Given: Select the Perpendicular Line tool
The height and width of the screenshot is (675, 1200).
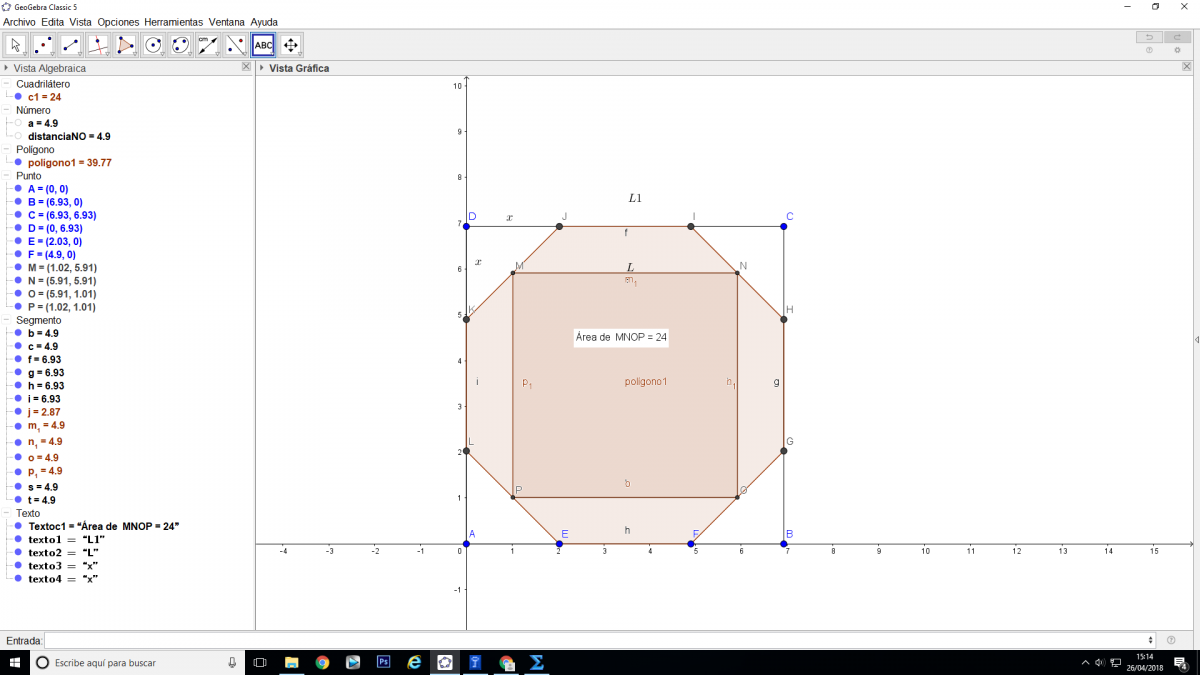Looking at the screenshot, I should point(98,45).
